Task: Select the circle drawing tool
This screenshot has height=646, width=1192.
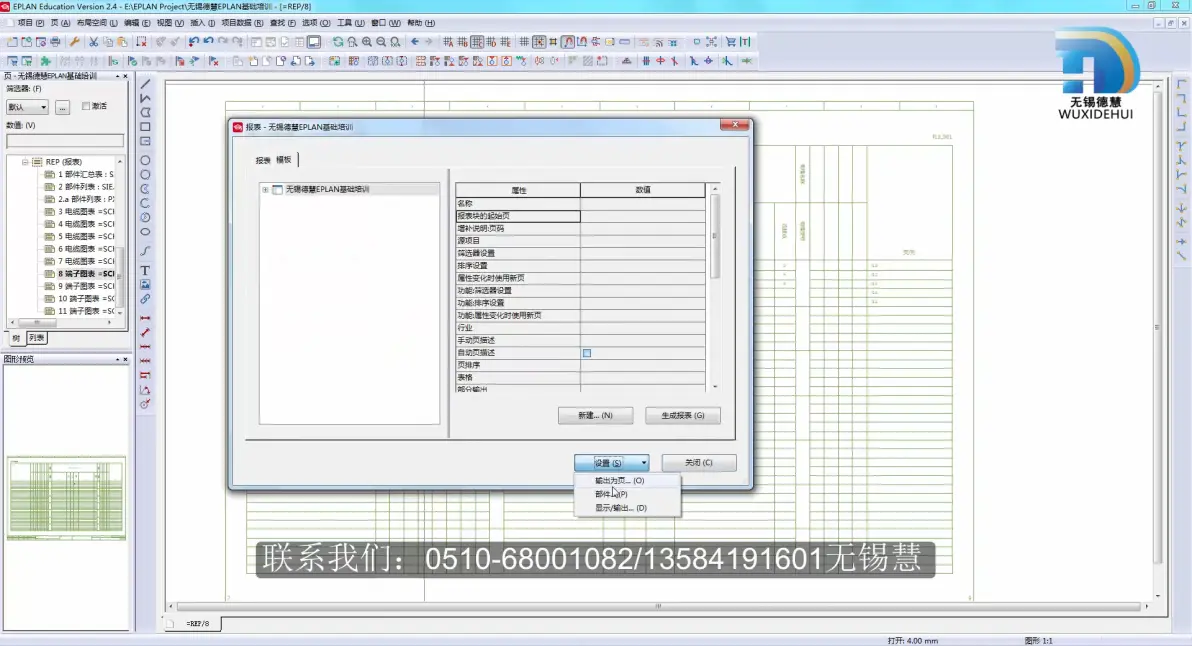Action: (x=145, y=160)
